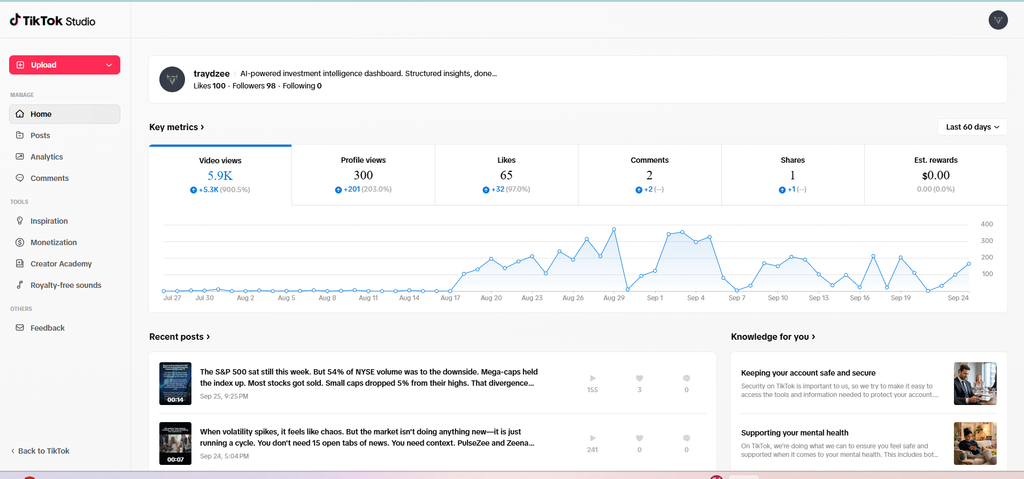Click the Sep 24, 5:04 PM post date

(x=224, y=456)
